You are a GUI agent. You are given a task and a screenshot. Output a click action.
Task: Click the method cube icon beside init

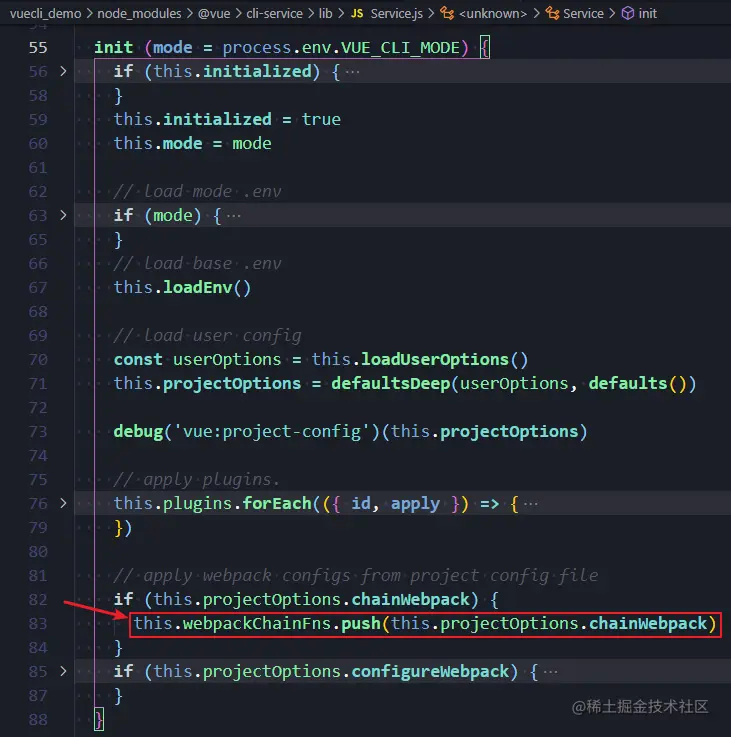pyautogui.click(x=628, y=14)
